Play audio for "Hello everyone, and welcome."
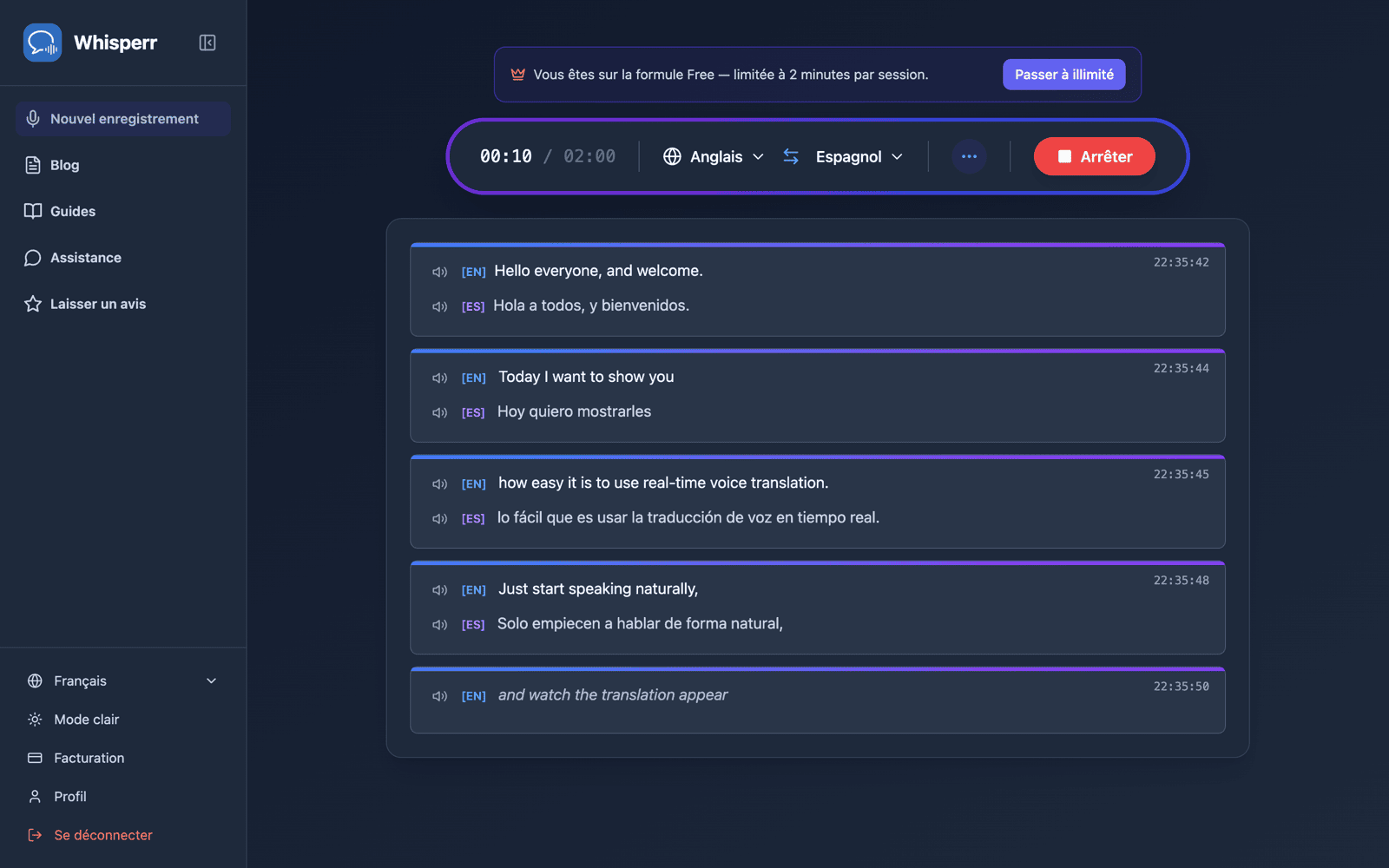 (440, 272)
